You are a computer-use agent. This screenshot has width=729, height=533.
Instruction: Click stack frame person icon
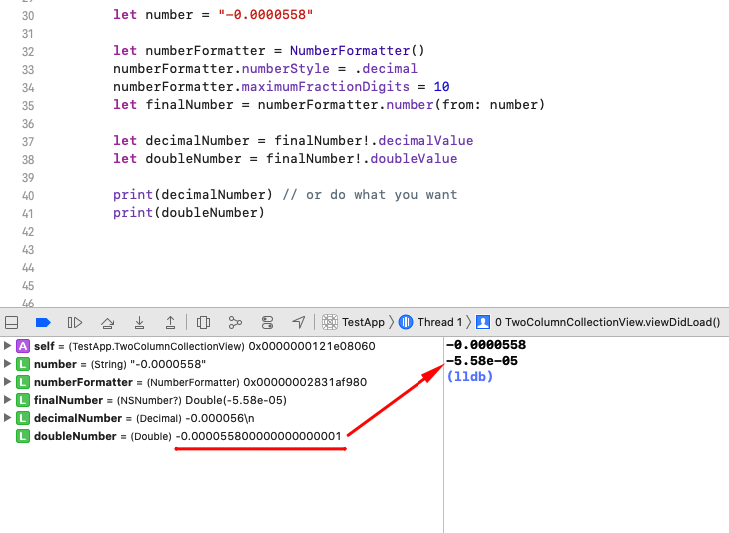(483, 322)
